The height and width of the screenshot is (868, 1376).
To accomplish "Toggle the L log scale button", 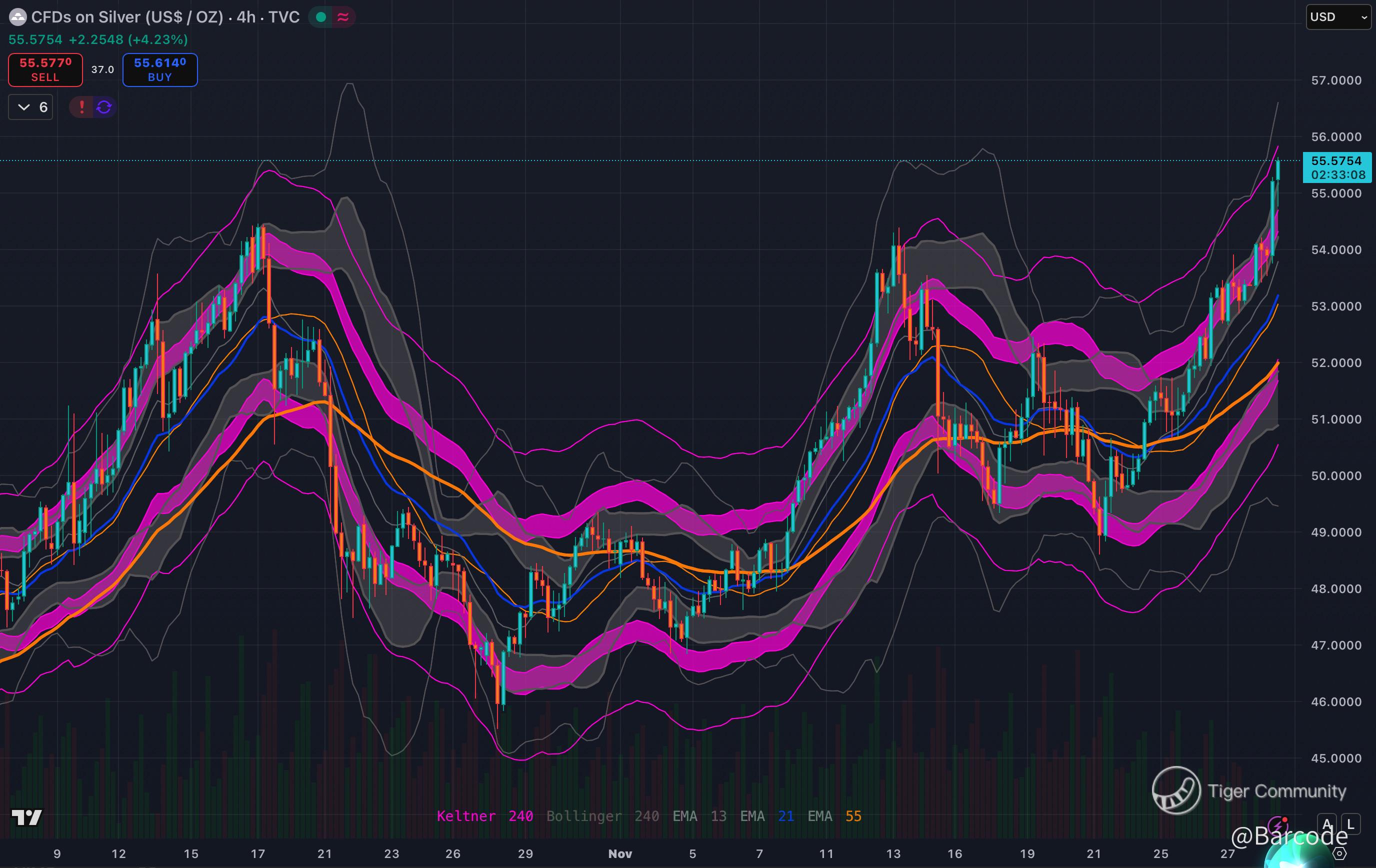I will click(1350, 824).
